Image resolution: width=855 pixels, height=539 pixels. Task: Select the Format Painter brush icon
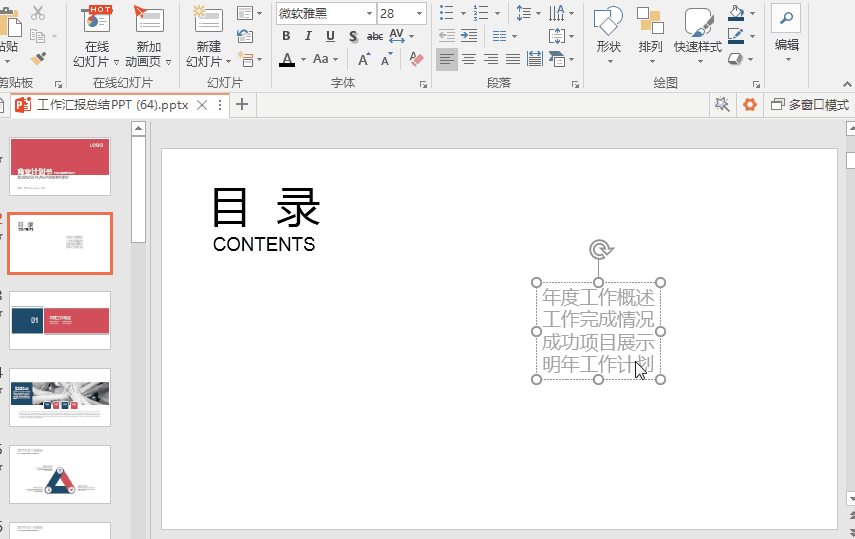click(38, 58)
